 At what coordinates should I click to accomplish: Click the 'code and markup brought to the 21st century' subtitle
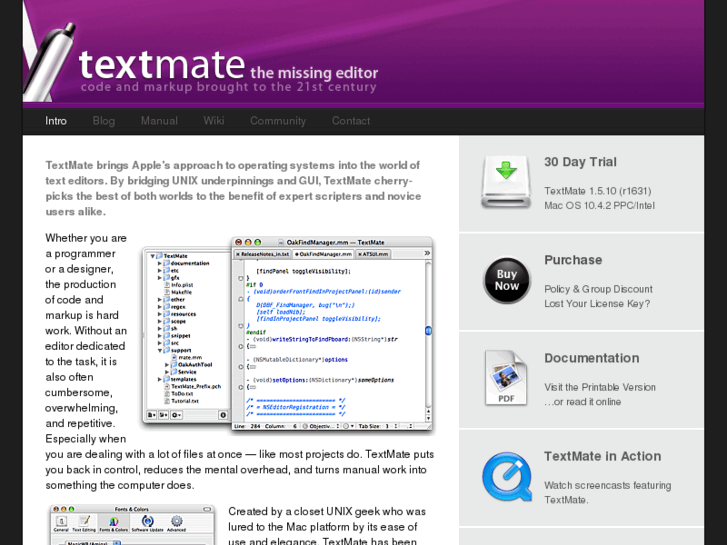(x=228, y=87)
